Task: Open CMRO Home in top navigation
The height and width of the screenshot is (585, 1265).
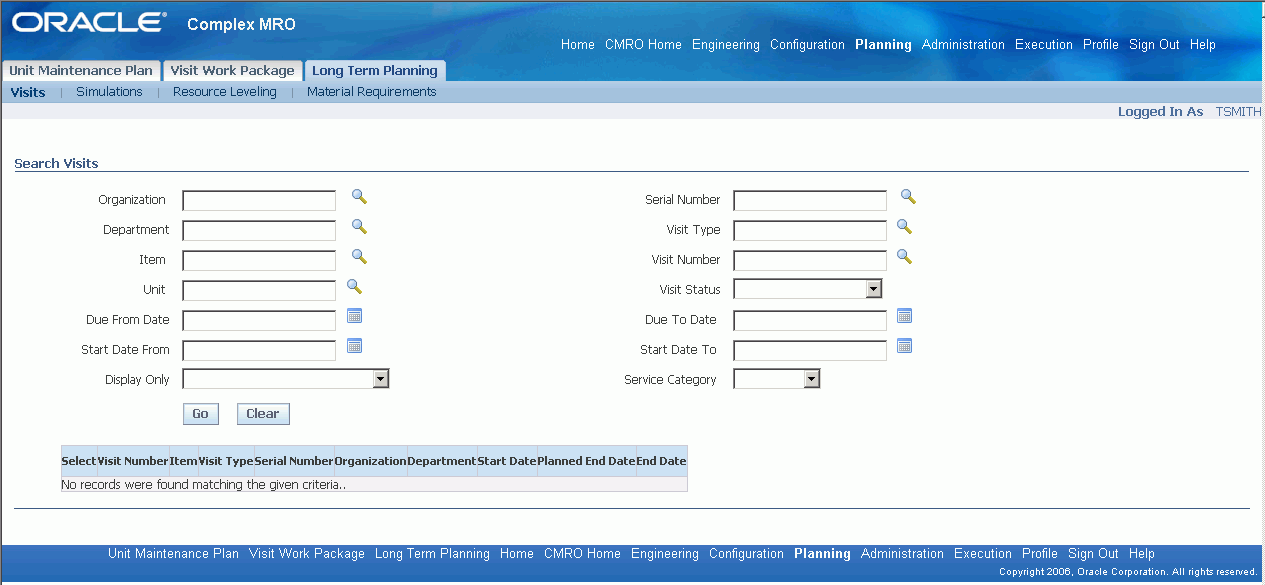Action: (x=643, y=45)
